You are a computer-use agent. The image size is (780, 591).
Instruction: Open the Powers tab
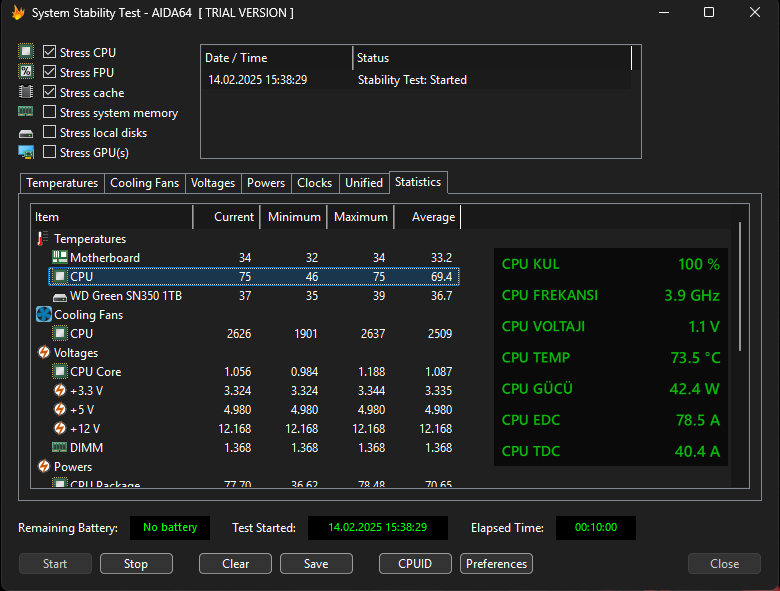click(266, 183)
